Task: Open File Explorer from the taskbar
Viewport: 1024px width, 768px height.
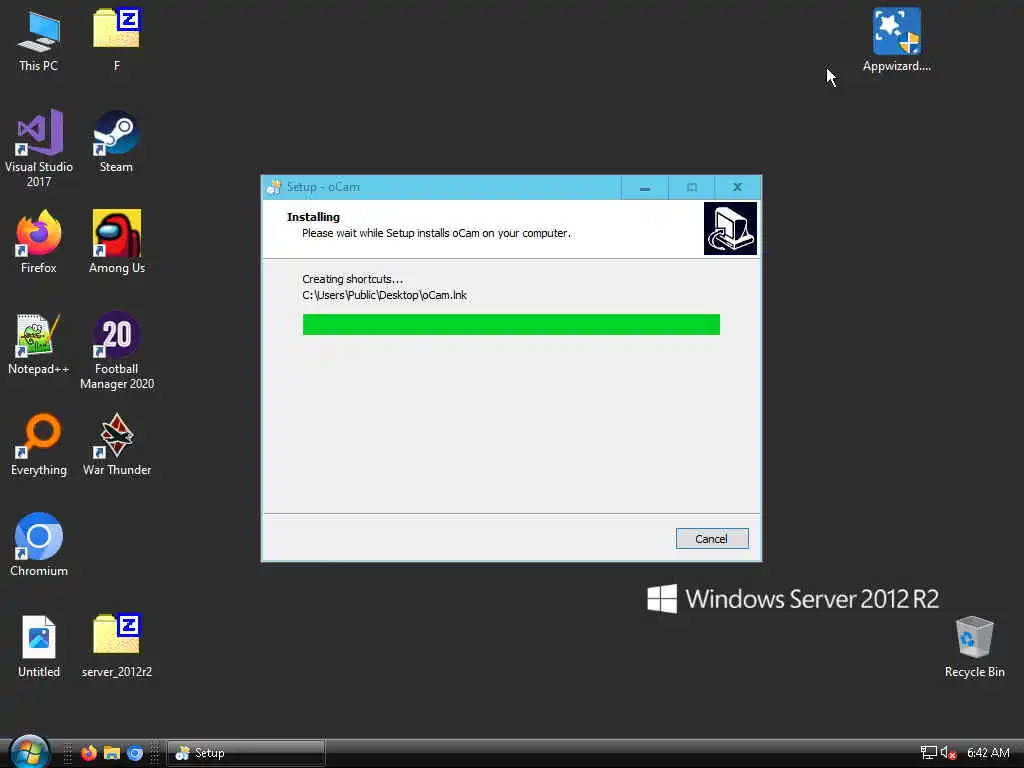Action: [112, 753]
